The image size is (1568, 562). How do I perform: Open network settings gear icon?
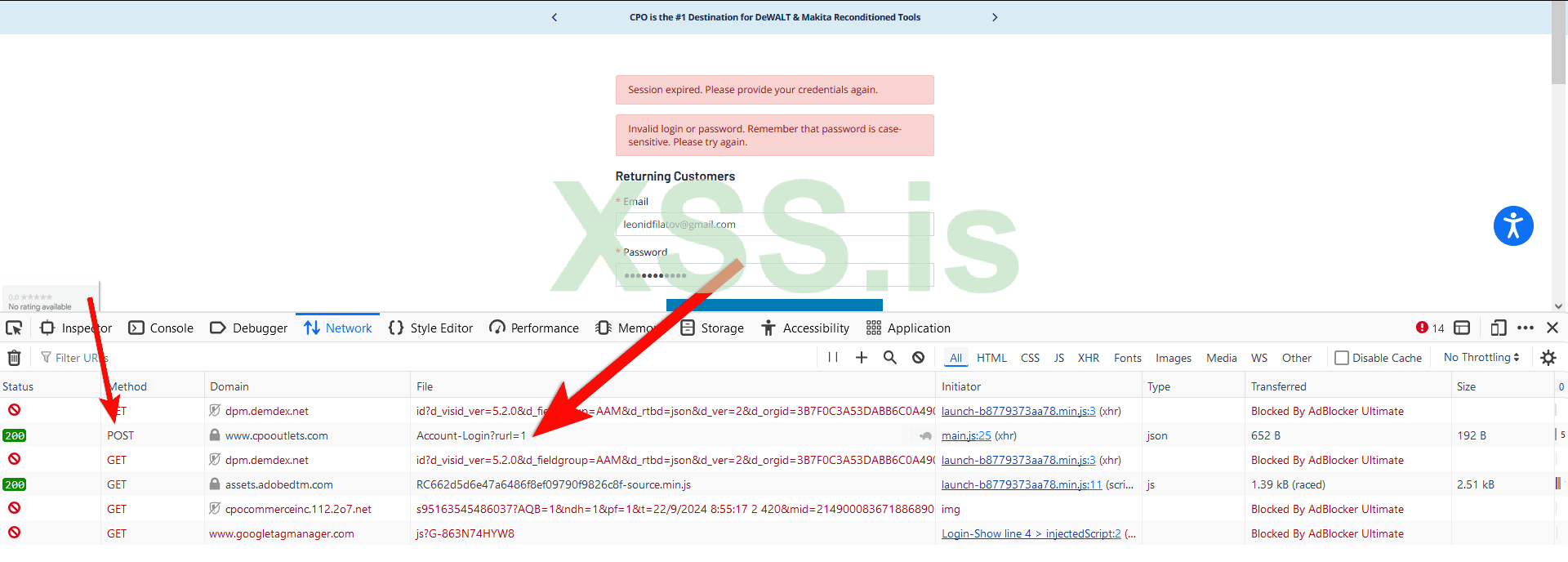[1548, 357]
